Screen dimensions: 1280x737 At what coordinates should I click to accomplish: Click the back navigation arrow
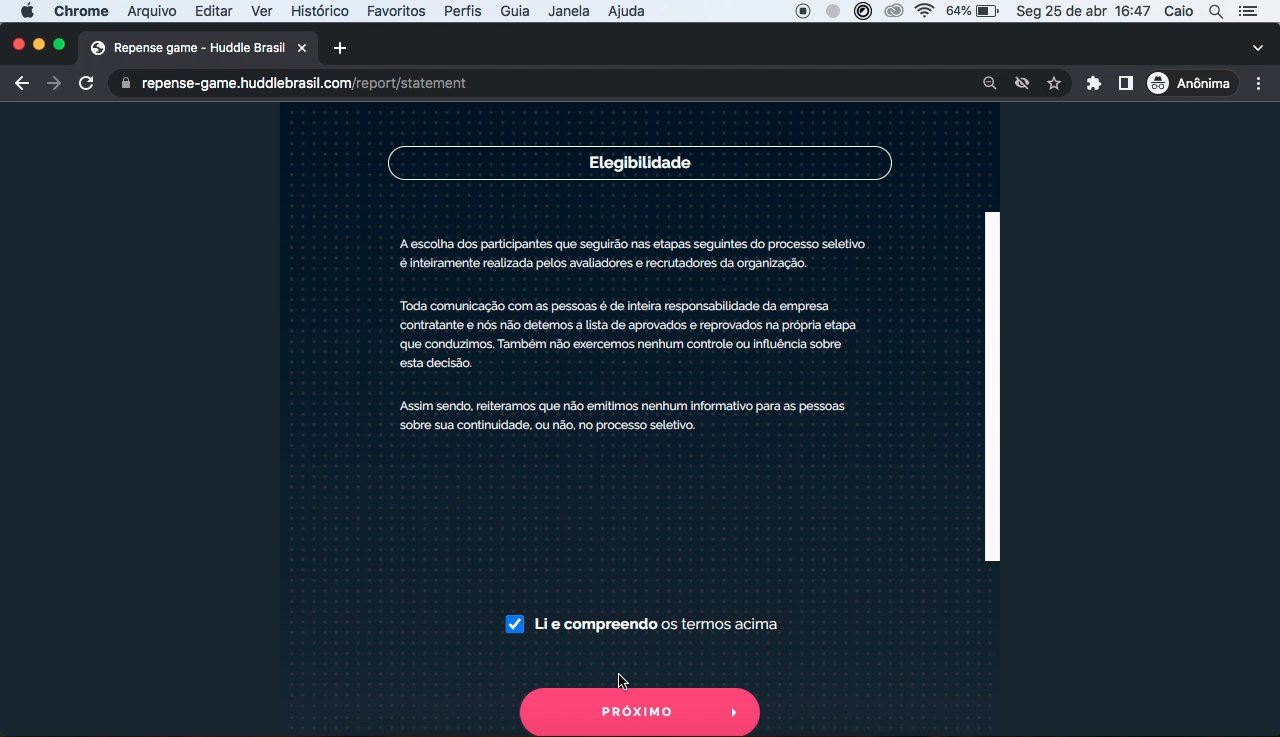click(x=22, y=83)
